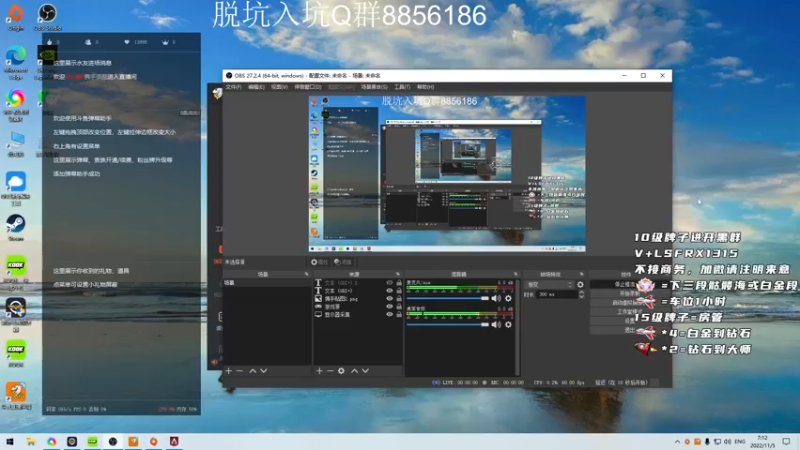Adjust desktop audio volume slider
This screenshot has width=800, height=450.
pyautogui.click(x=447, y=324)
